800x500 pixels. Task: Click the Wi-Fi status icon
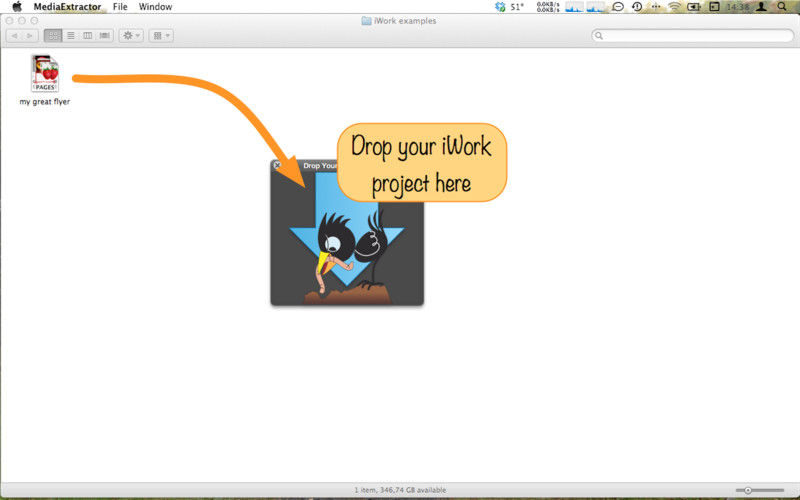click(674, 7)
